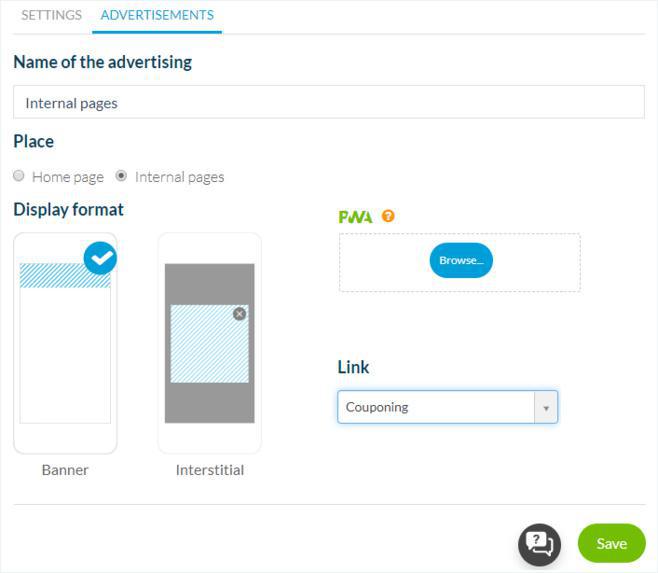Select the Internal pages radio button
The image size is (658, 573).
pyautogui.click(x=122, y=176)
